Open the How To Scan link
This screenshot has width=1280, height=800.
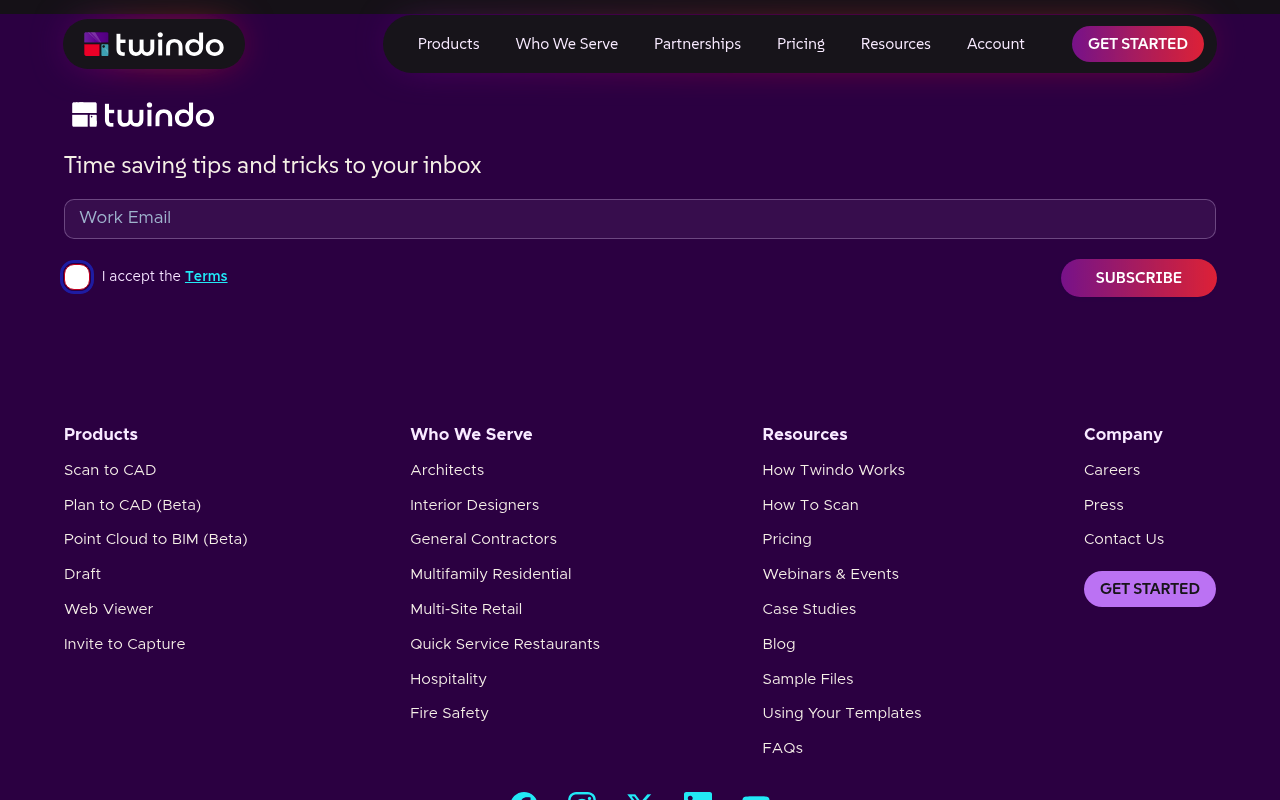coord(811,505)
